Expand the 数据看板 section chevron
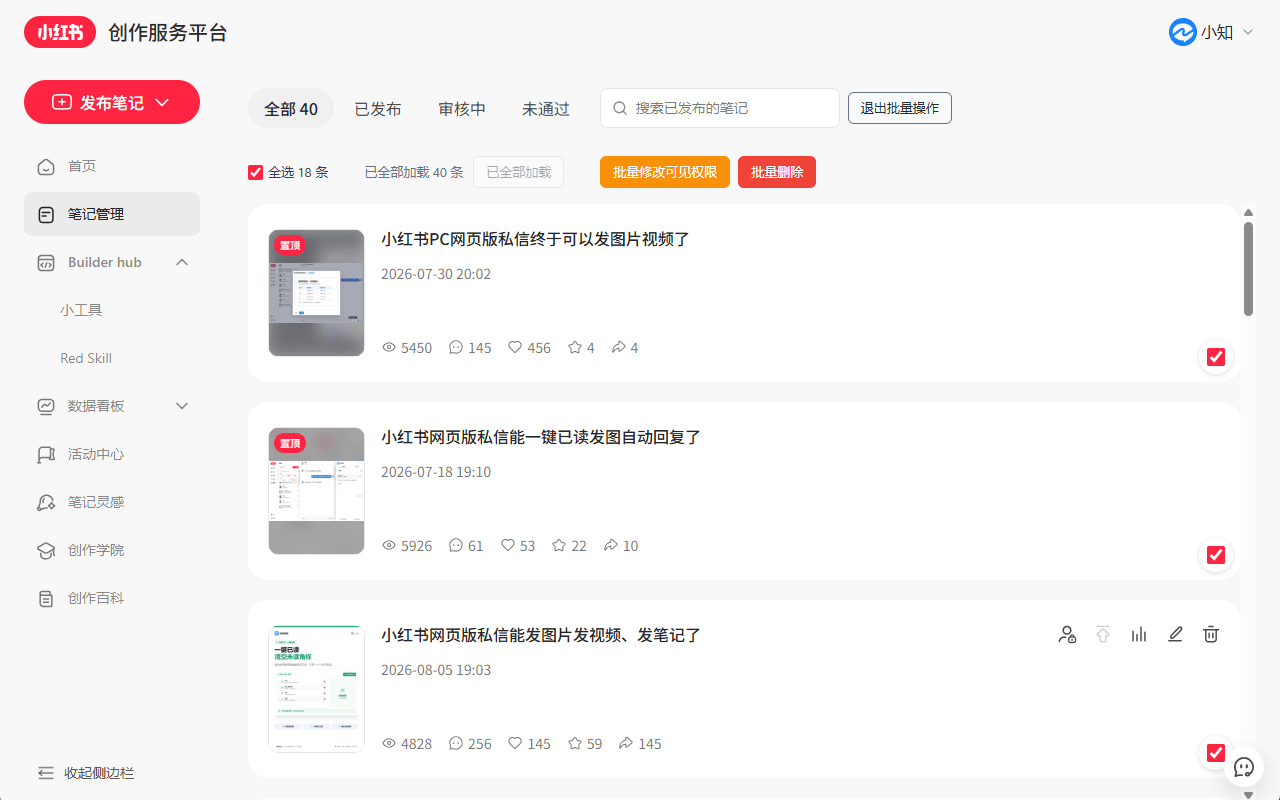This screenshot has height=800, width=1280. click(182, 406)
